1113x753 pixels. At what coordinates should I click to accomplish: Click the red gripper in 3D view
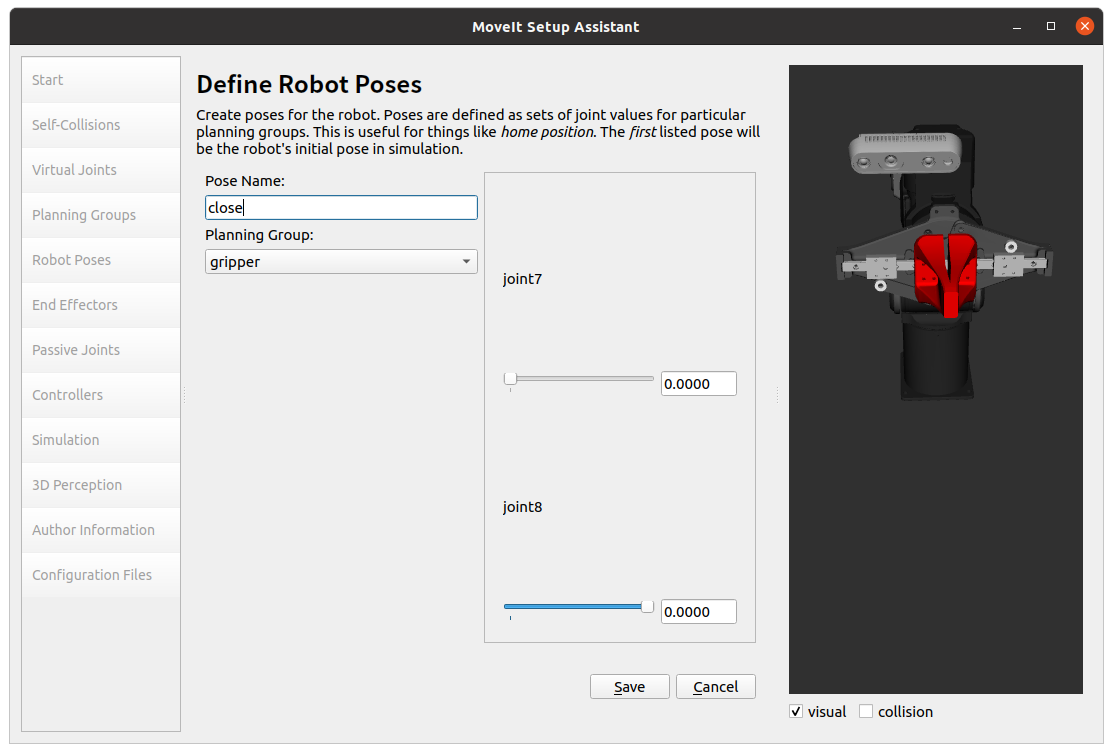[945, 273]
